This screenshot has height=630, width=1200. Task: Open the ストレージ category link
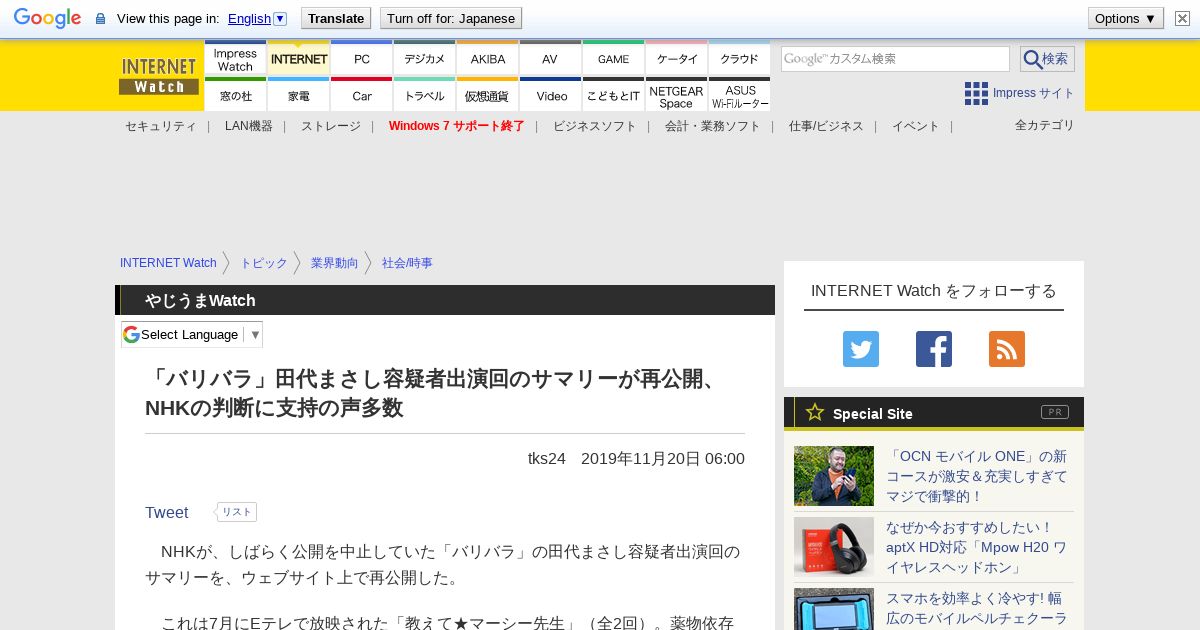[x=330, y=126]
